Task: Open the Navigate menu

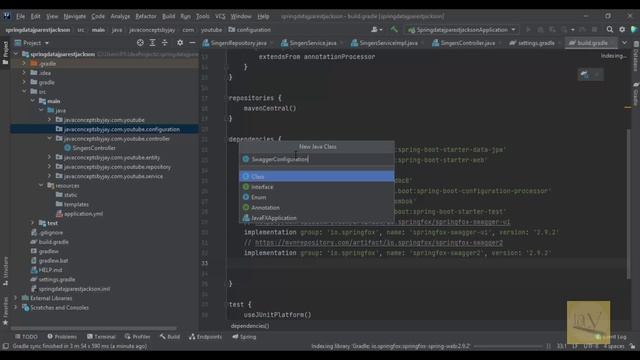Action: tap(74, 16)
